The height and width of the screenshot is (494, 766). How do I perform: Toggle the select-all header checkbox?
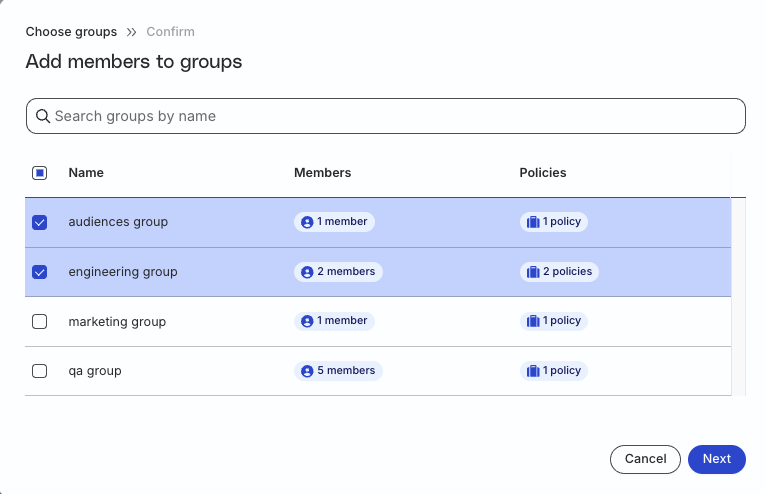[40, 173]
